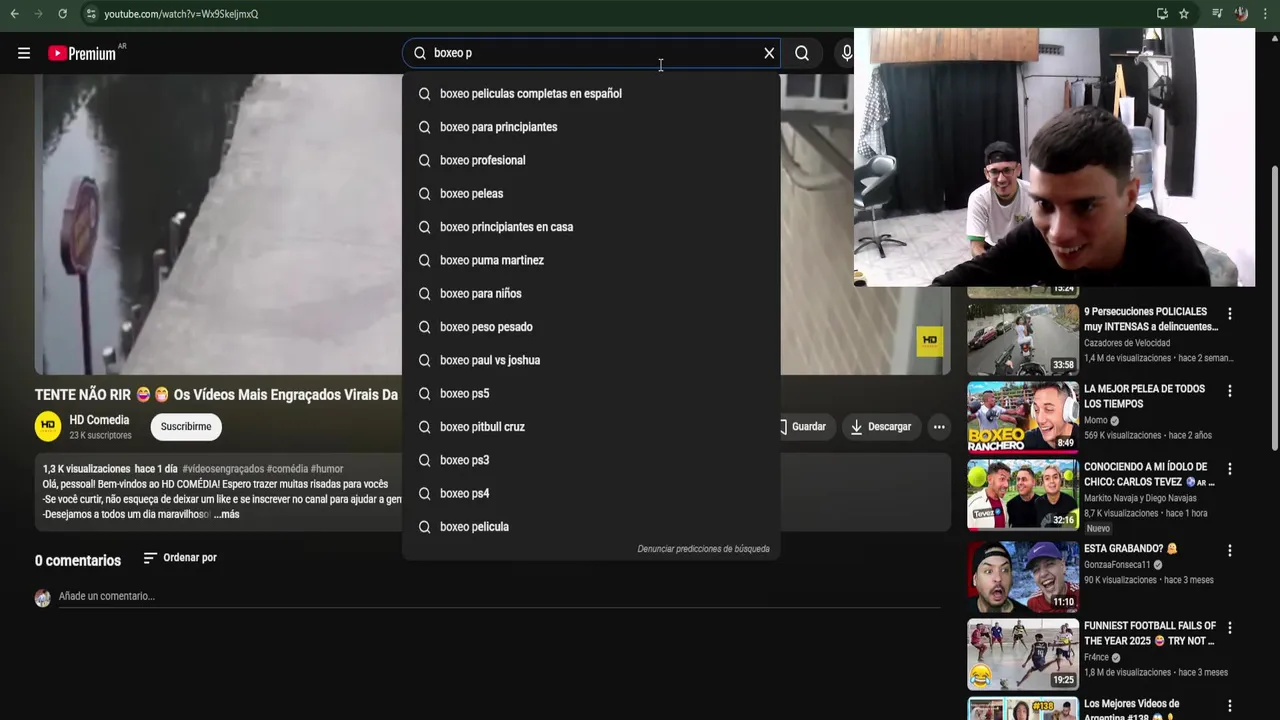This screenshot has width=1280, height=720.
Task: Open options menu for 'CONOCIENDO A MI ÍDOLO'
Action: point(1230,469)
